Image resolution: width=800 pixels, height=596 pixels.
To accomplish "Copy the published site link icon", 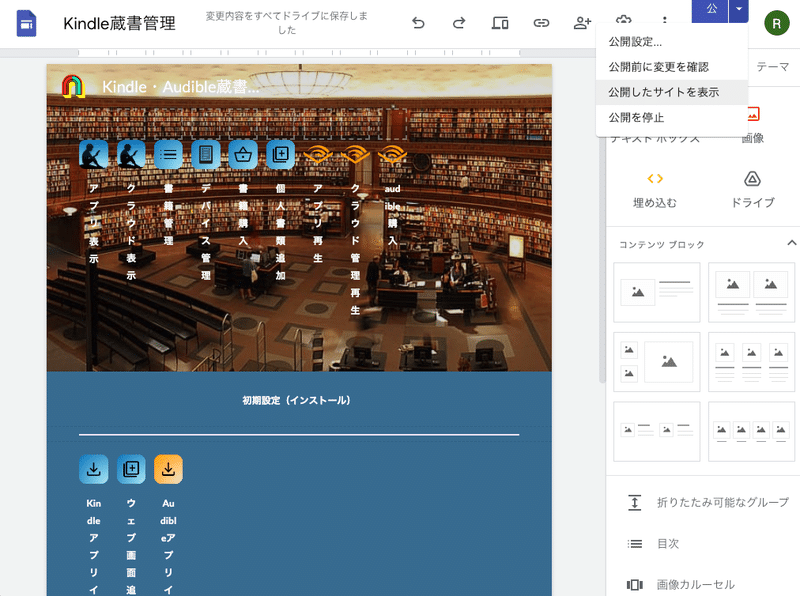I will coord(541,23).
